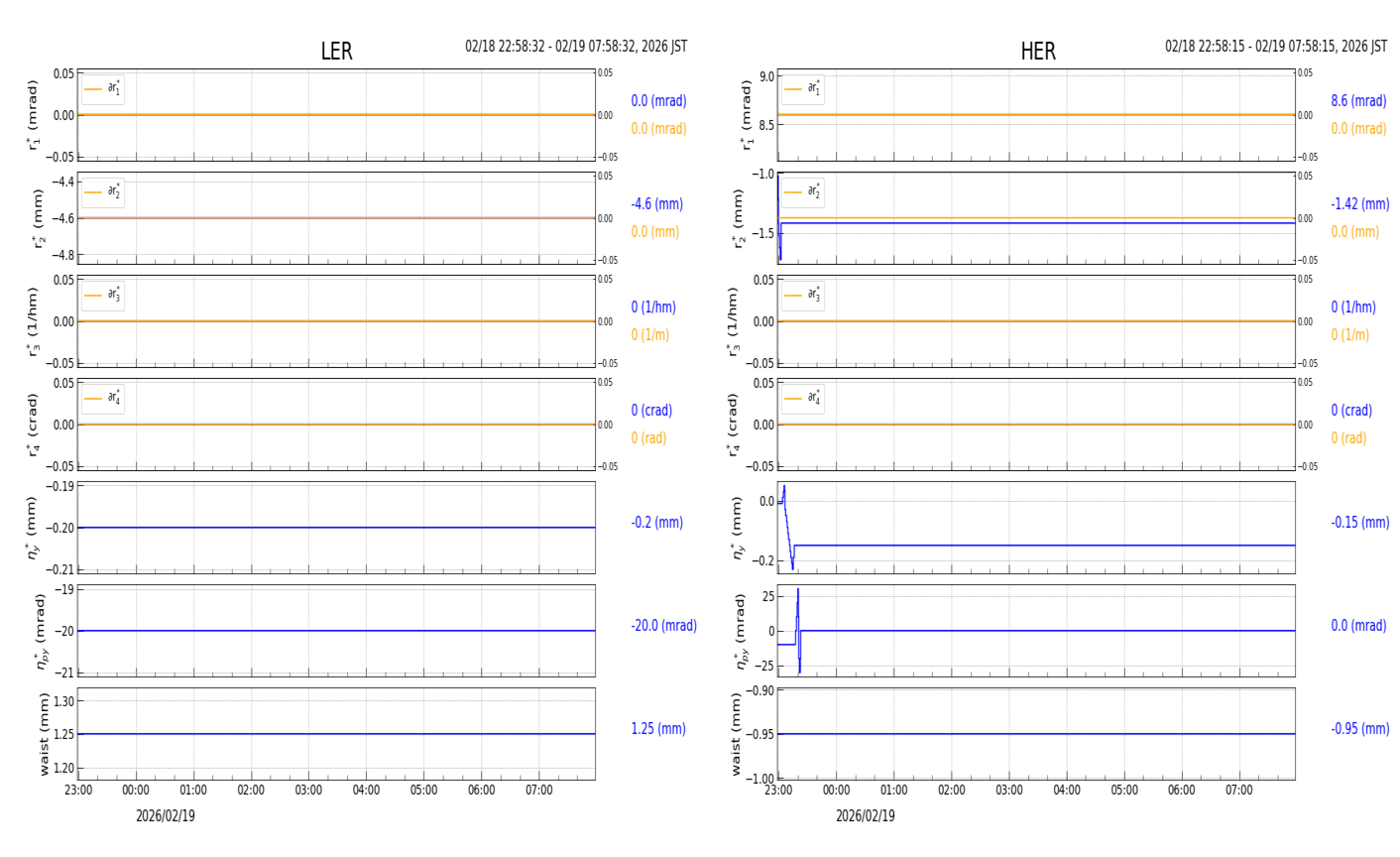Click the 03:00 tick on the LER time axis
The width and height of the screenshot is (1400, 857).
click(x=308, y=791)
